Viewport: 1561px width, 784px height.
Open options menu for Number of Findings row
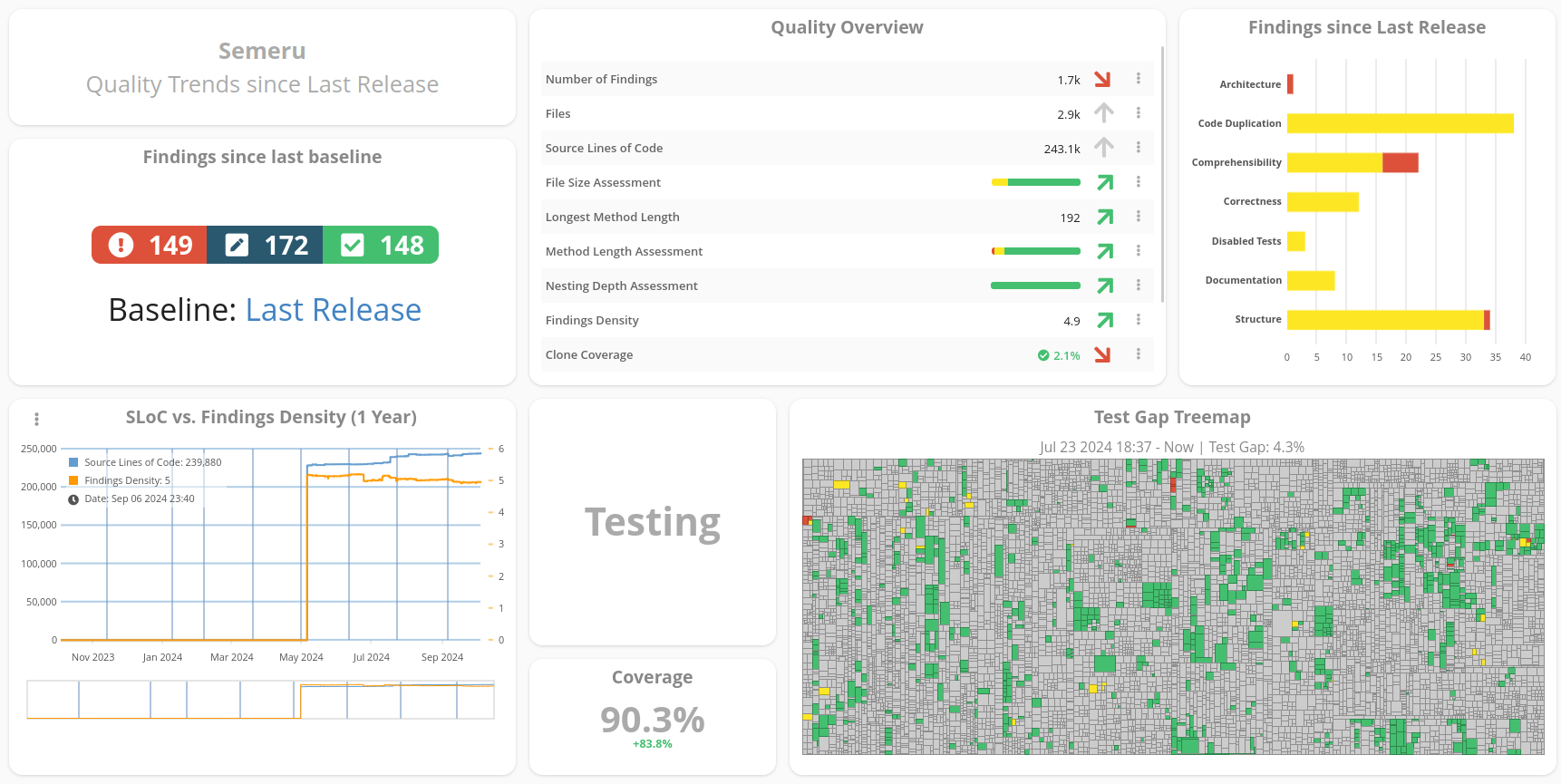[1139, 79]
